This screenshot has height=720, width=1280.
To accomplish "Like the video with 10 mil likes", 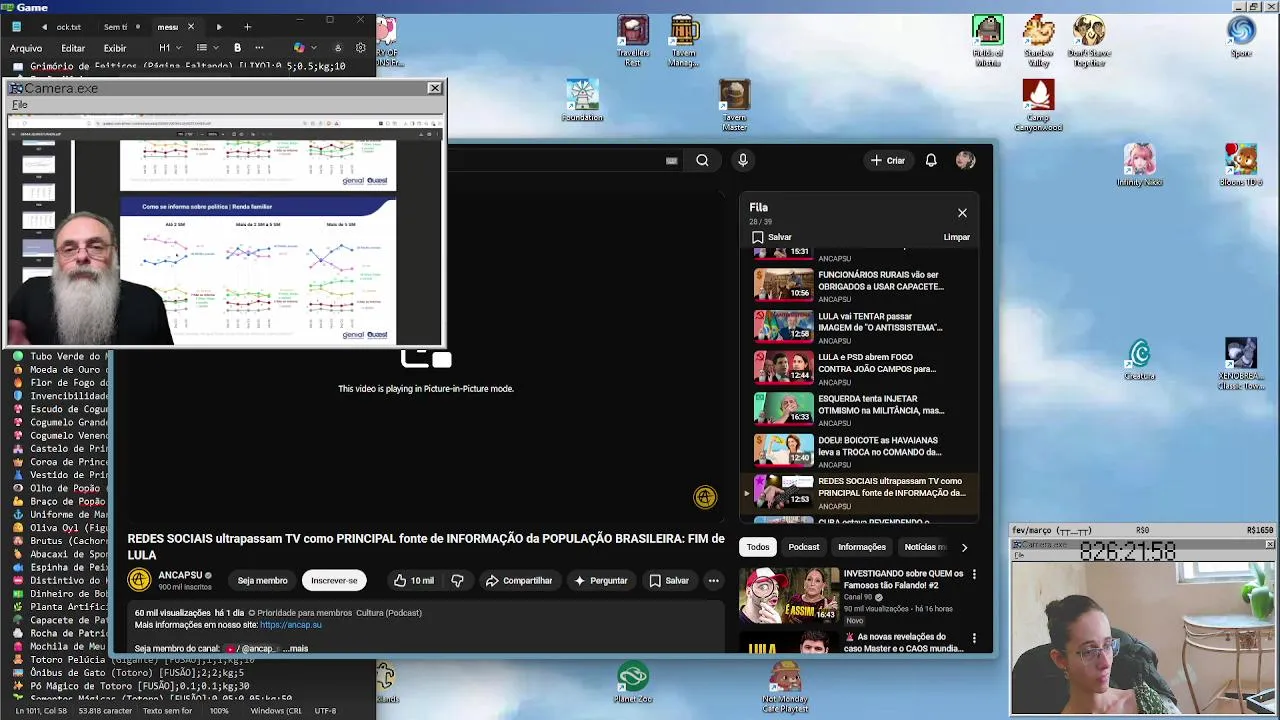I will pos(413,580).
